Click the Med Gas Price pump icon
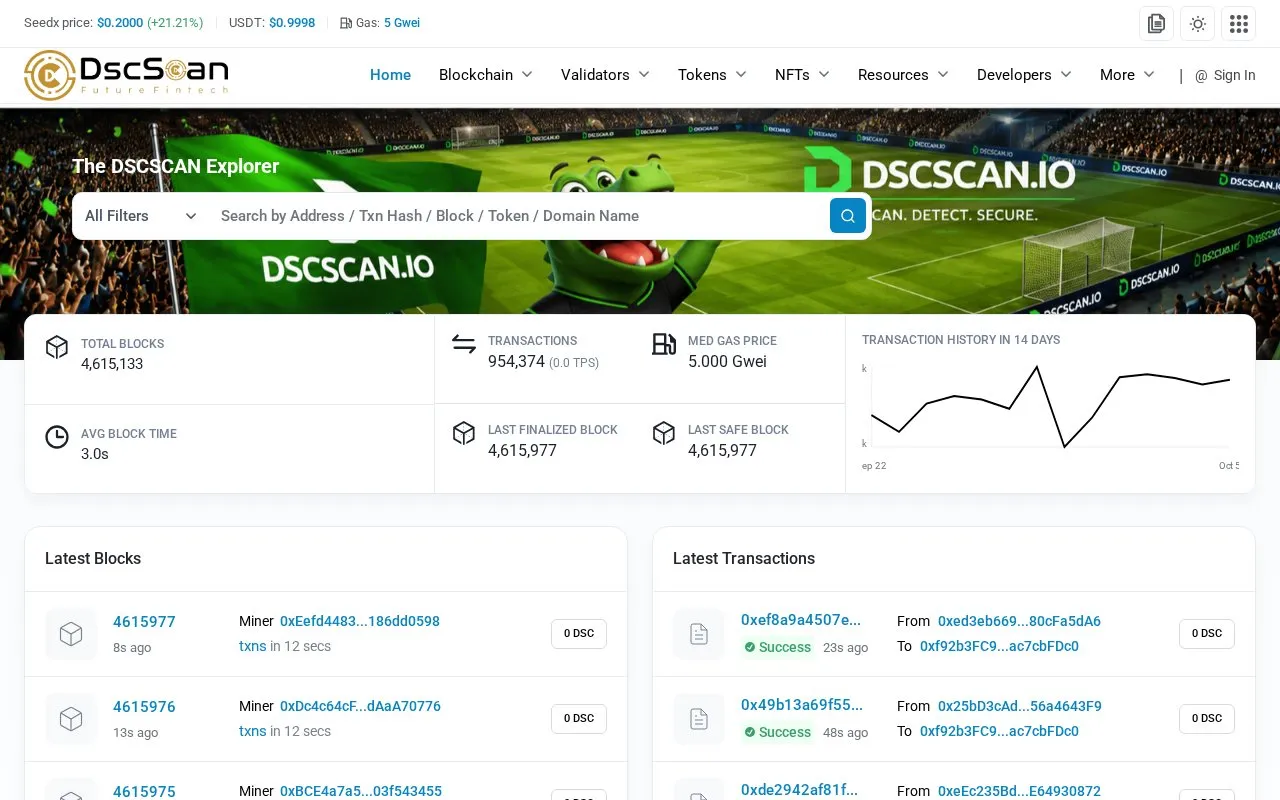The width and height of the screenshot is (1280, 800). 664,344
